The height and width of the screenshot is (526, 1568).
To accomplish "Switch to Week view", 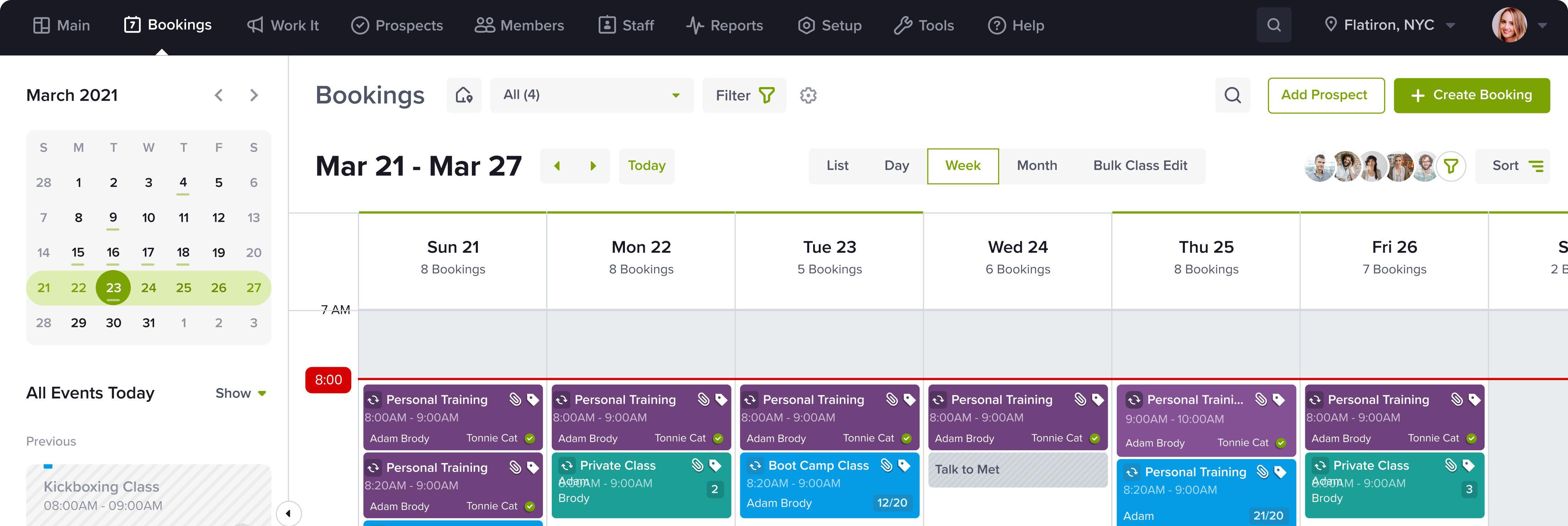I will coord(962,166).
